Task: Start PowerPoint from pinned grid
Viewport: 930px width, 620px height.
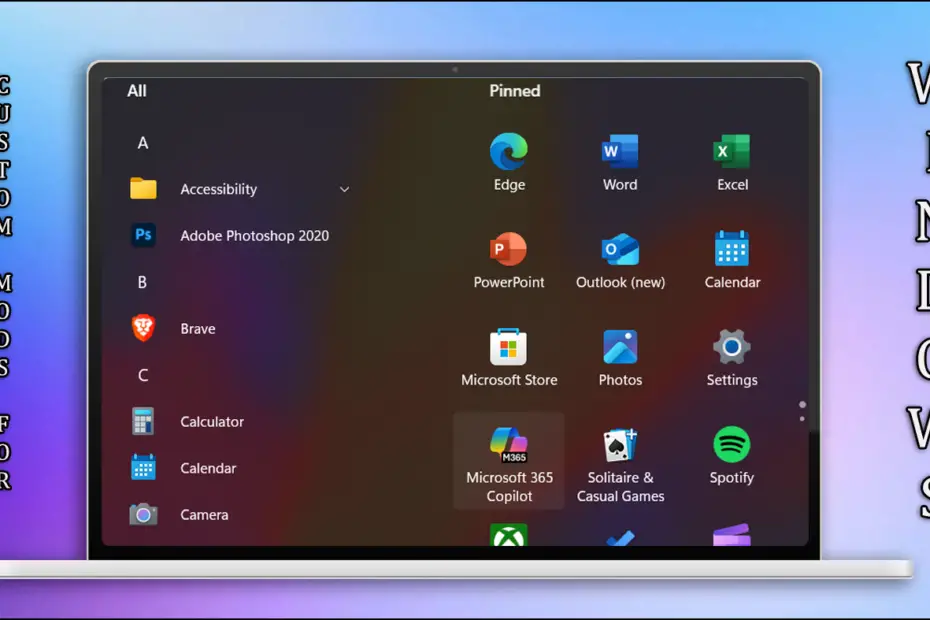Action: pyautogui.click(x=509, y=260)
